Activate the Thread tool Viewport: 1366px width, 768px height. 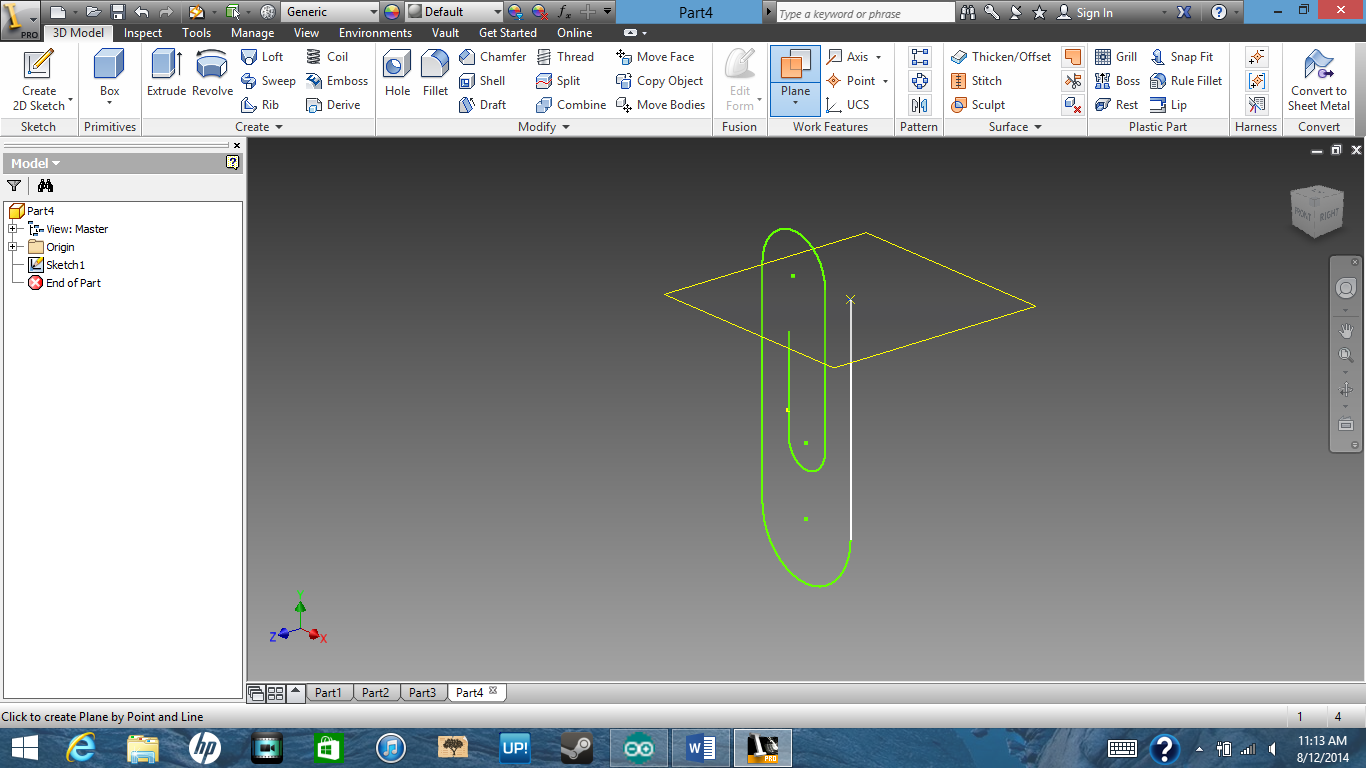(565, 57)
